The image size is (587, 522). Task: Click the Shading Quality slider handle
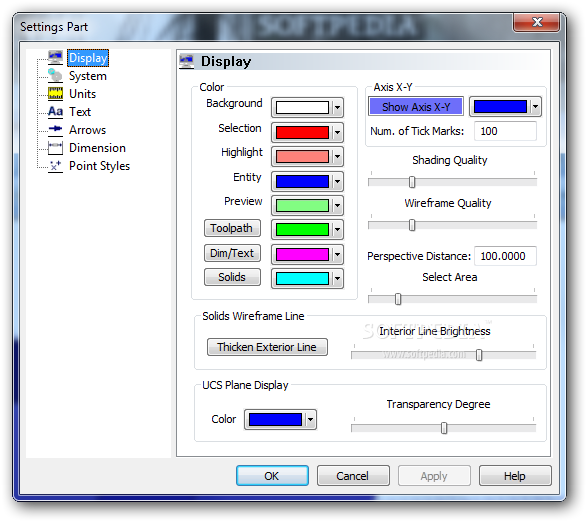[412, 182]
